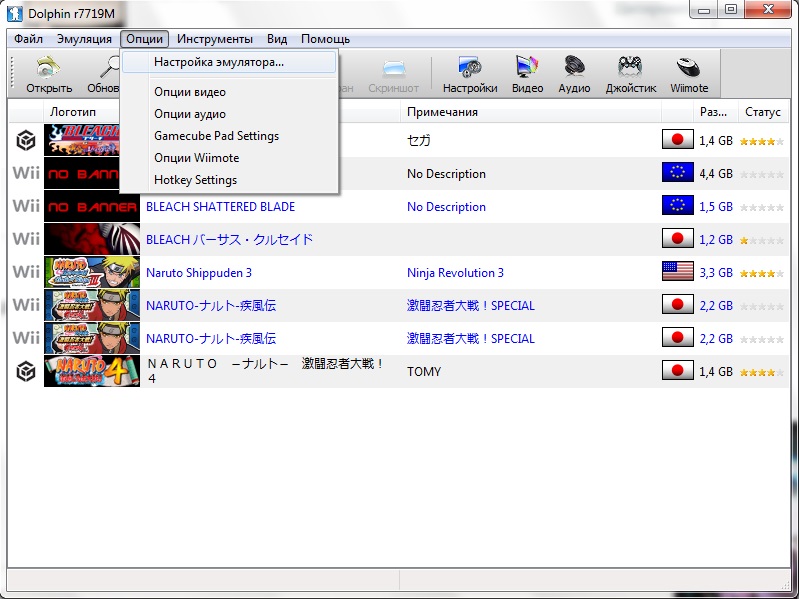Click the Джойстик gamepad toolbar icon
This screenshot has height=599, width=799.
pyautogui.click(x=631, y=74)
